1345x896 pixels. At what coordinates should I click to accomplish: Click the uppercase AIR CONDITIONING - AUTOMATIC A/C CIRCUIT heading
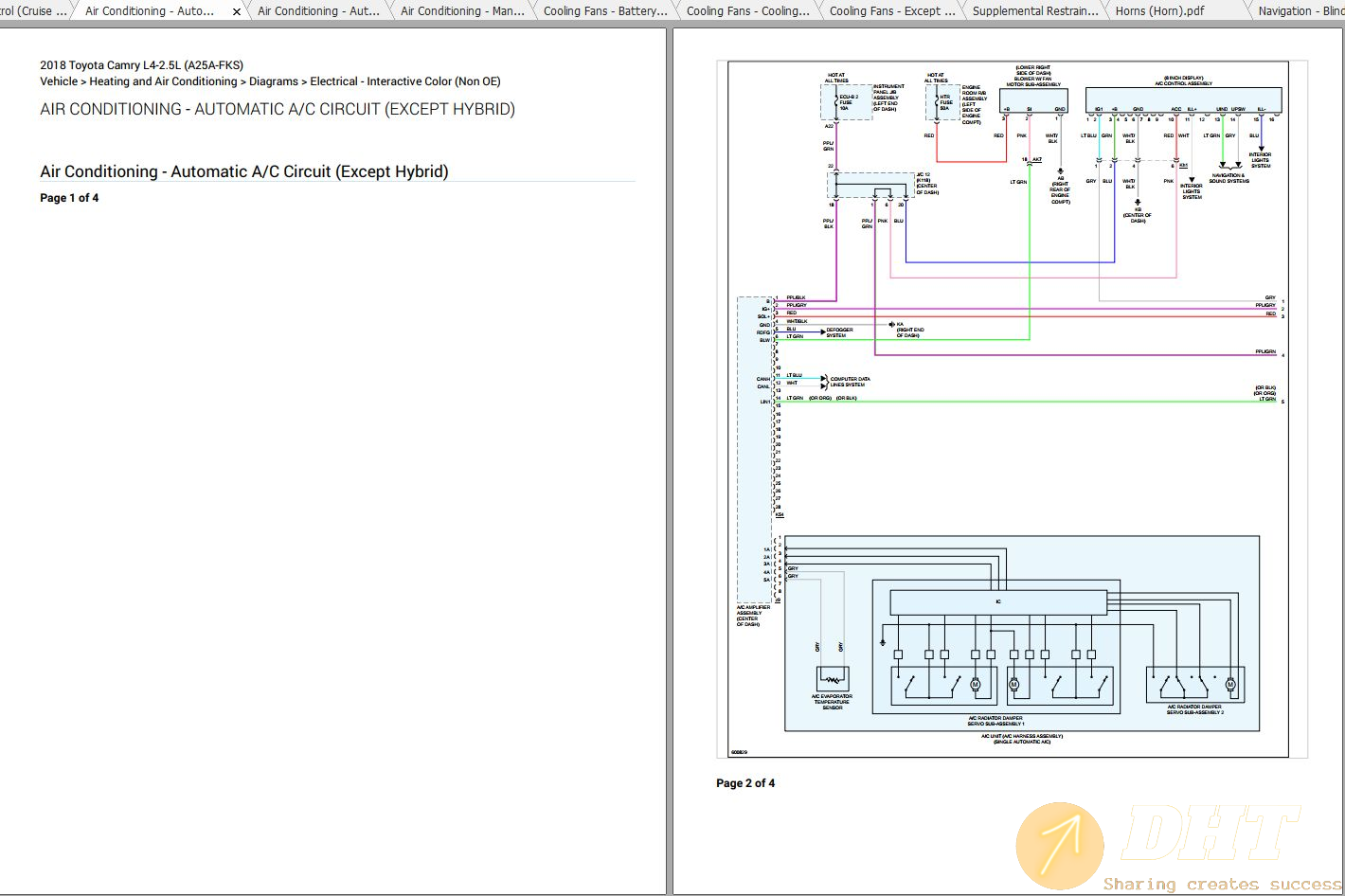[x=278, y=109]
